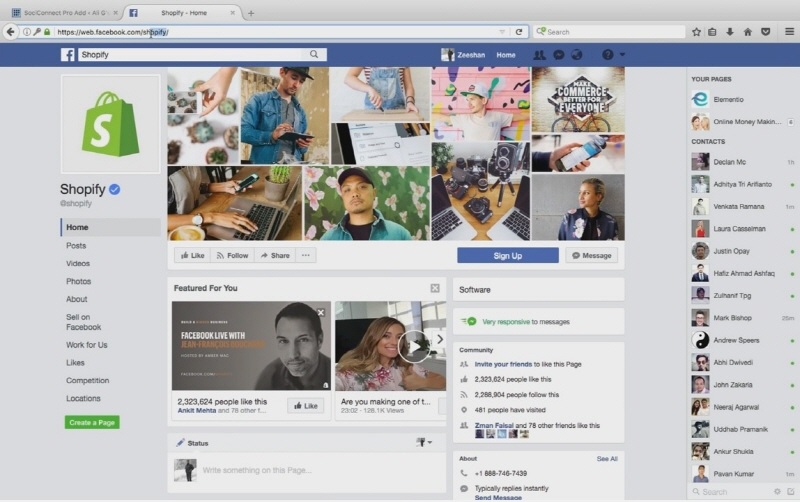800x502 pixels.
Task: Open Competition in the page sidebar
Action: pyautogui.click(x=87, y=381)
